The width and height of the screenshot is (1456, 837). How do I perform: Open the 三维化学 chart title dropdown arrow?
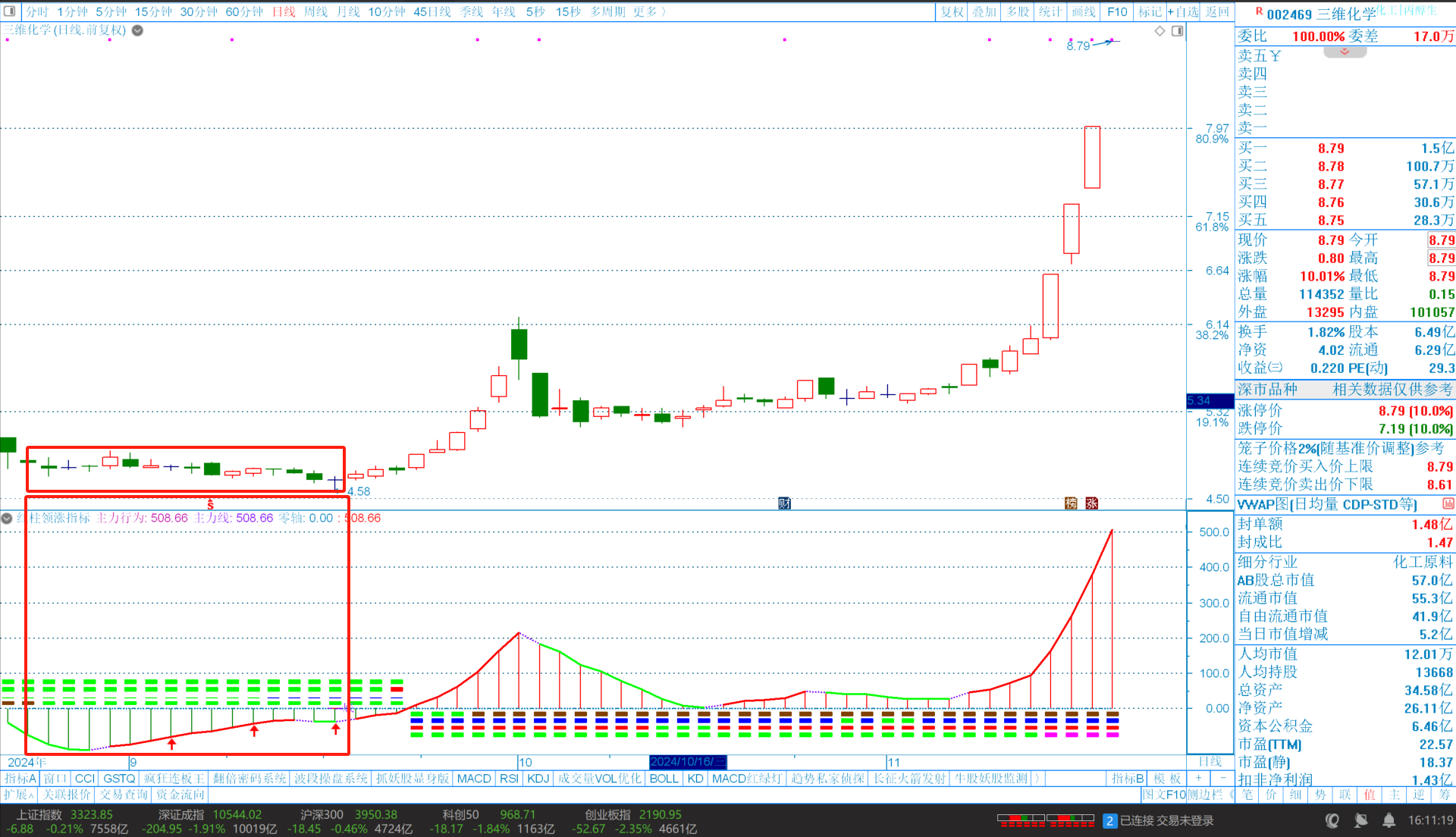[x=137, y=30]
